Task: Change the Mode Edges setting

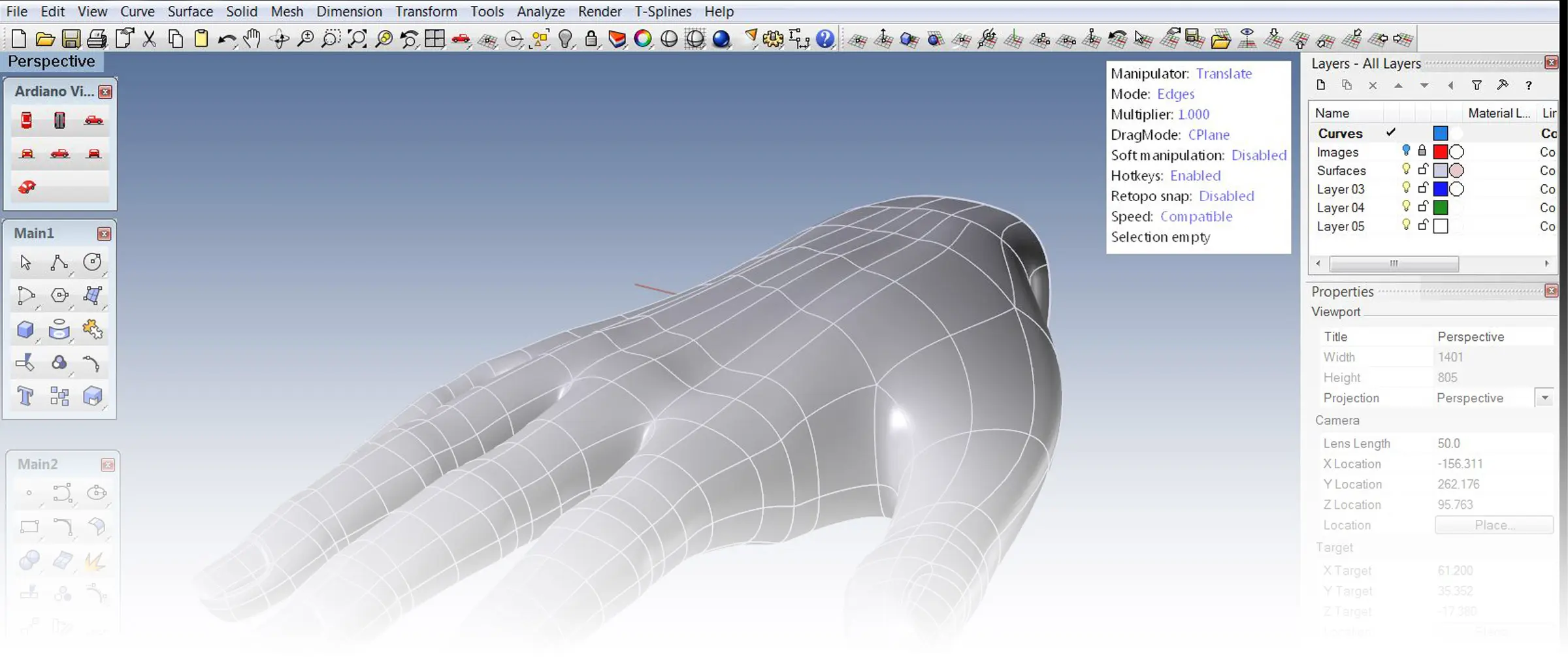Action: [x=1175, y=94]
